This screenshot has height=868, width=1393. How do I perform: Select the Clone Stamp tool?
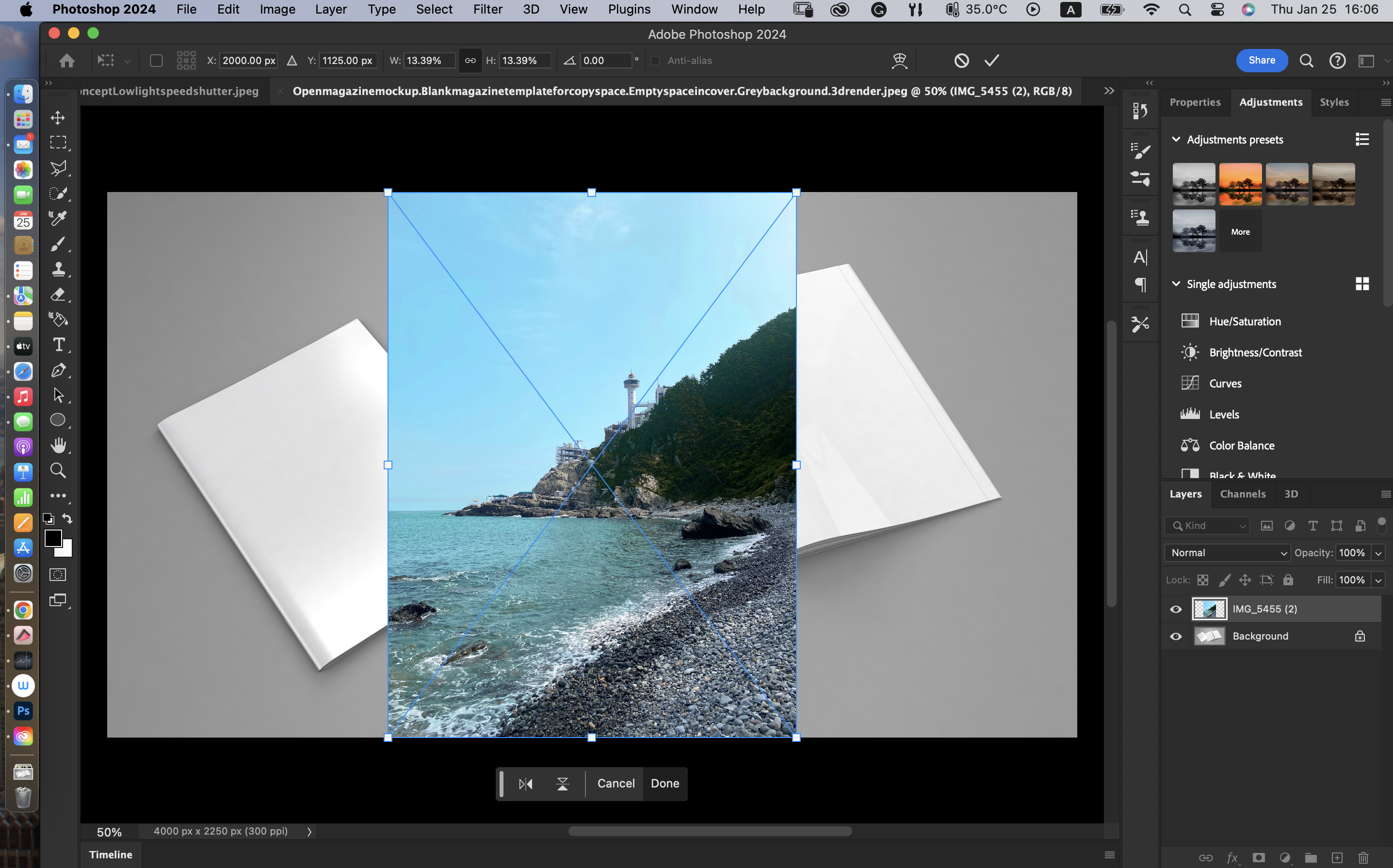coord(58,269)
